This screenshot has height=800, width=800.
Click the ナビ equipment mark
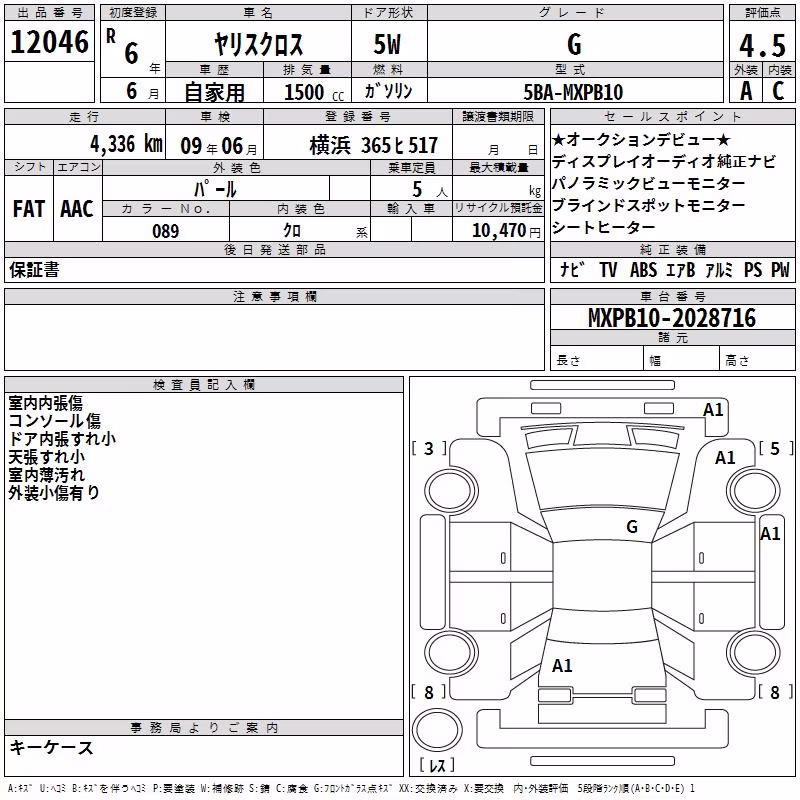tap(571, 269)
